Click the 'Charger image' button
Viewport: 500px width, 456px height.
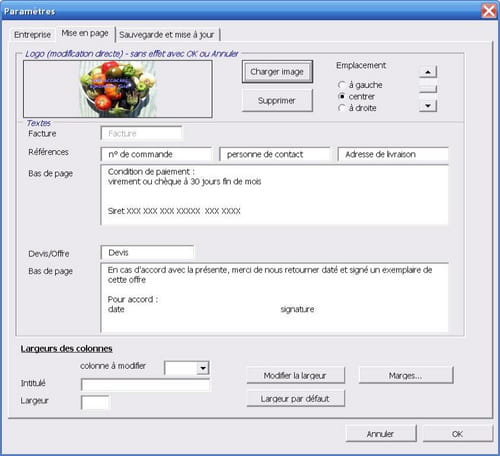click(x=277, y=72)
